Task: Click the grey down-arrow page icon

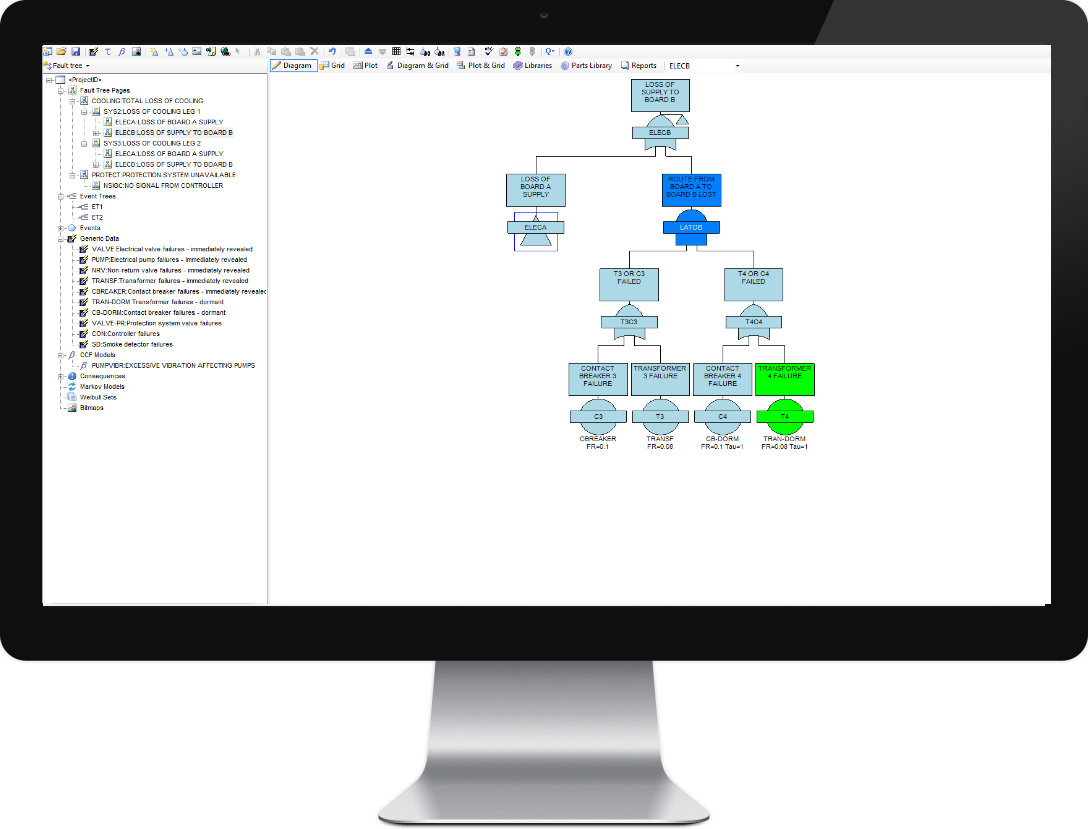Action: 382,51
